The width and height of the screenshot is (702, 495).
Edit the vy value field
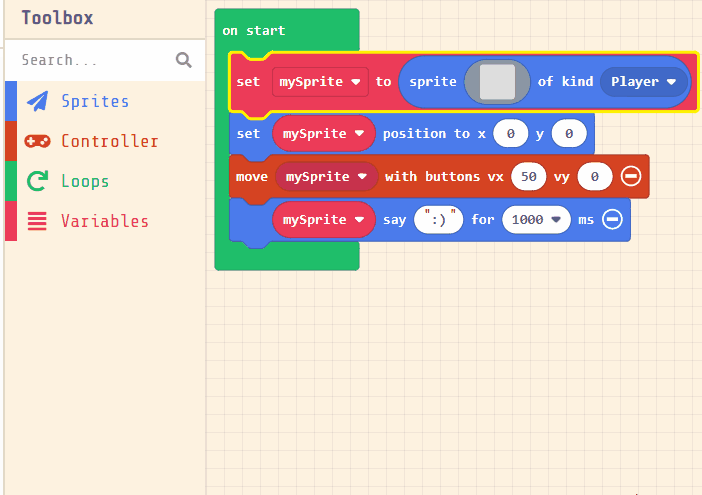[595, 176]
